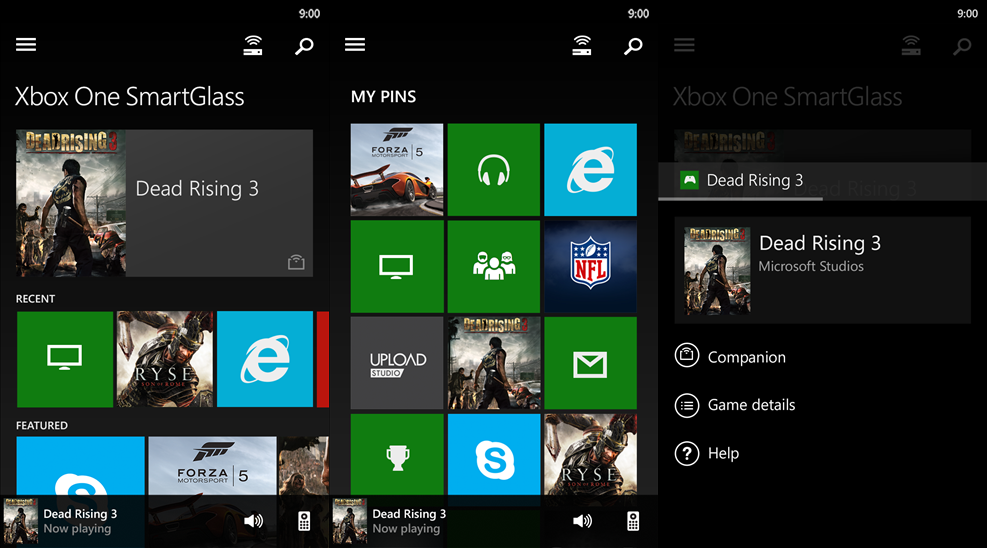The height and width of the screenshot is (548, 987).
Task: Open the achievements trophy pin
Action: click(x=397, y=454)
